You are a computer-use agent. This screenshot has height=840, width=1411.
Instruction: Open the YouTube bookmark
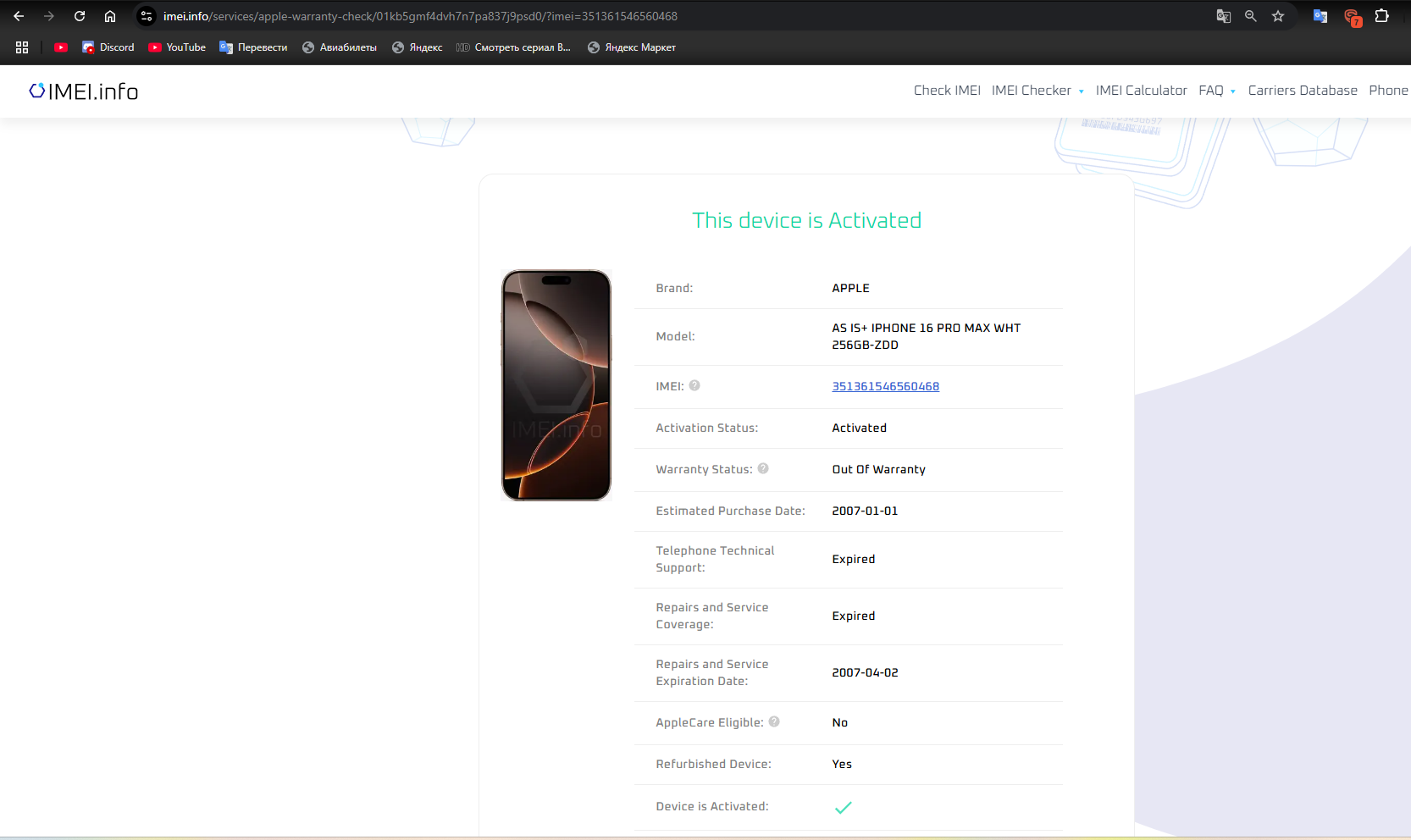(x=177, y=47)
